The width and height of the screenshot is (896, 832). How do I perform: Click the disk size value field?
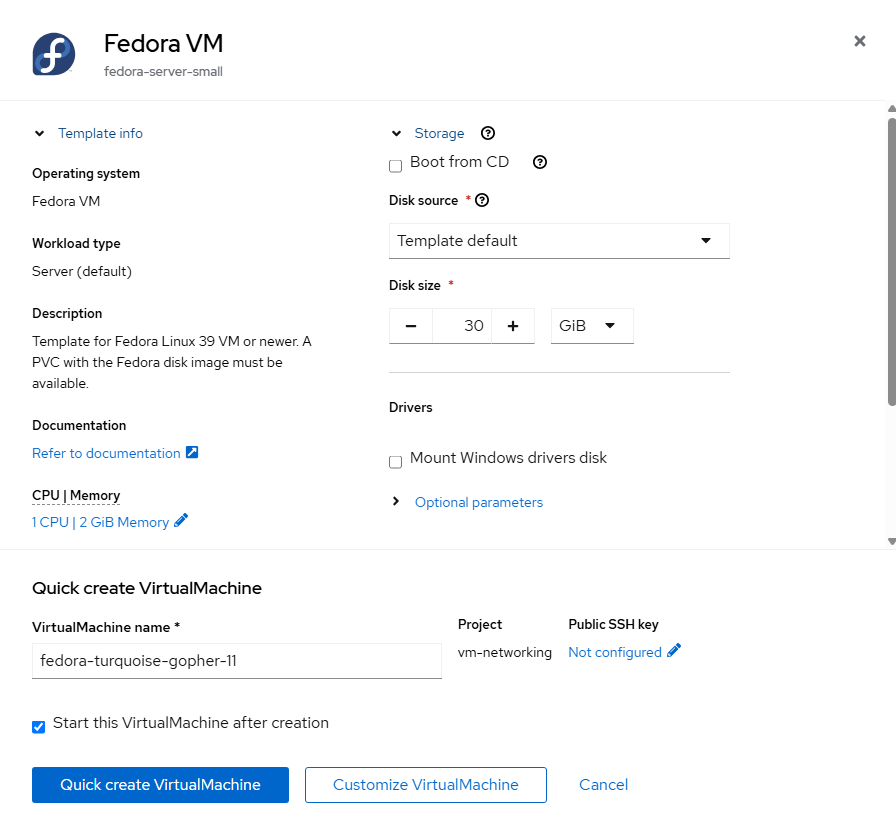point(462,326)
